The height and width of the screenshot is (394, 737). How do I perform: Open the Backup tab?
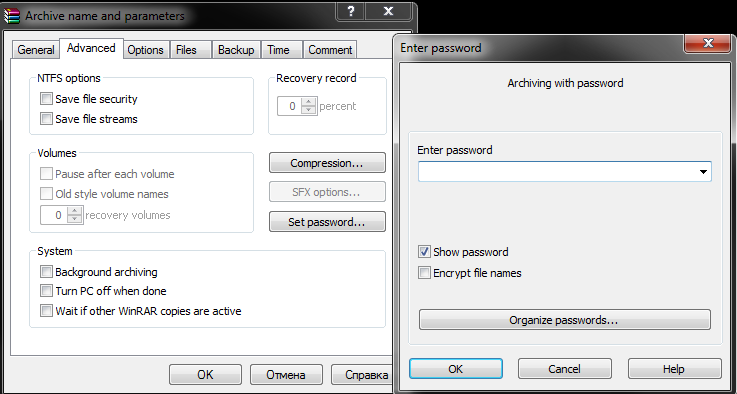point(236,50)
